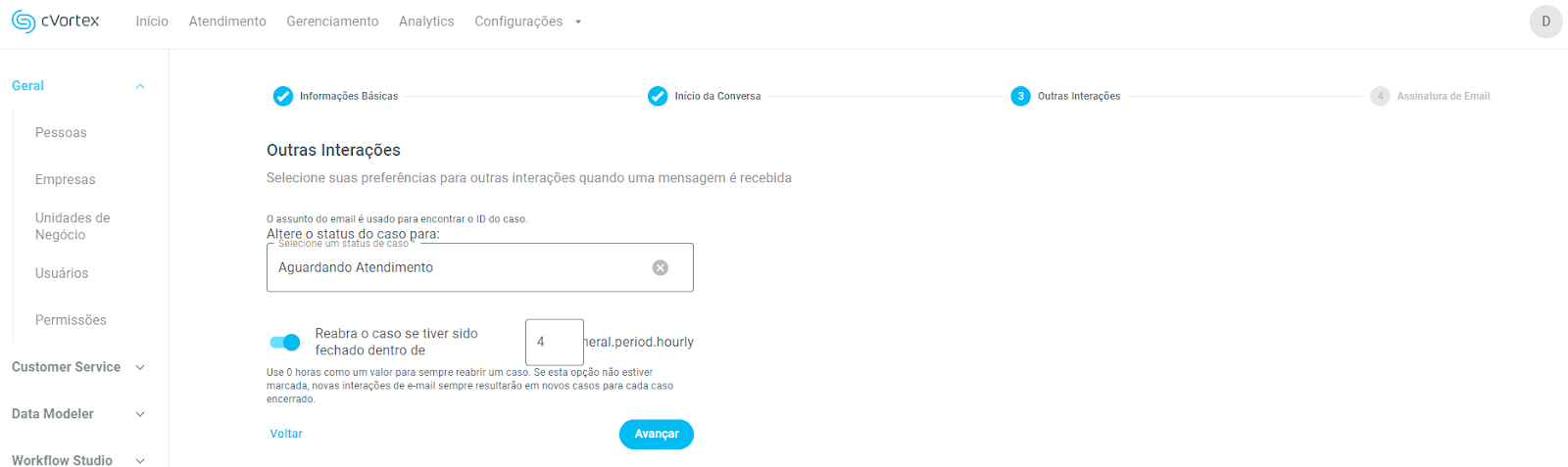Click the Início da Conversa step checkmark
This screenshot has width=1568, height=467.
click(x=658, y=96)
